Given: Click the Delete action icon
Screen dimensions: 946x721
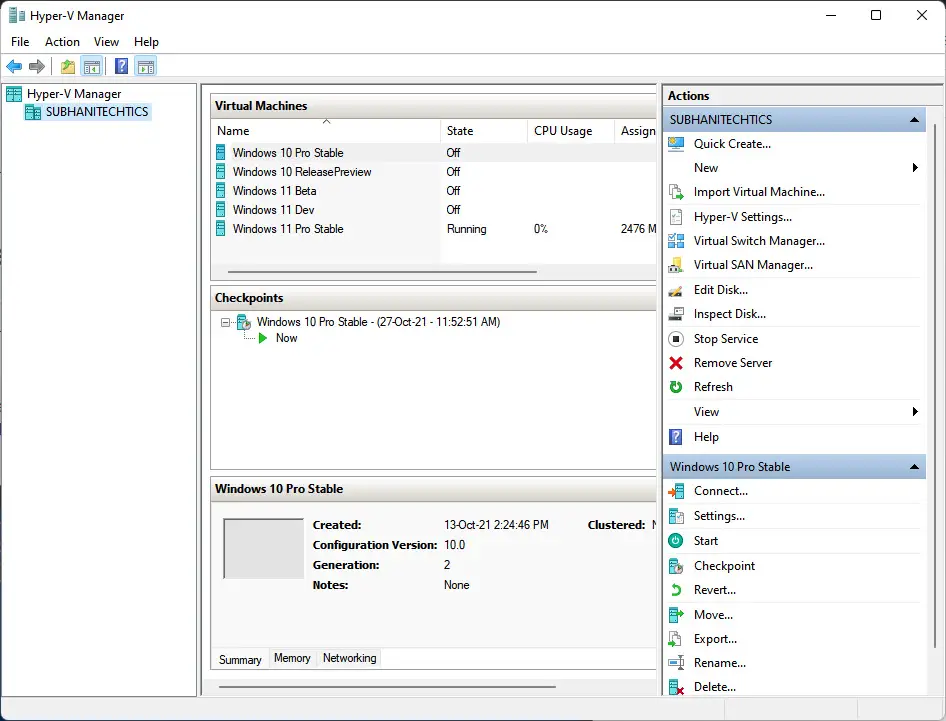Looking at the screenshot, I should (x=676, y=687).
